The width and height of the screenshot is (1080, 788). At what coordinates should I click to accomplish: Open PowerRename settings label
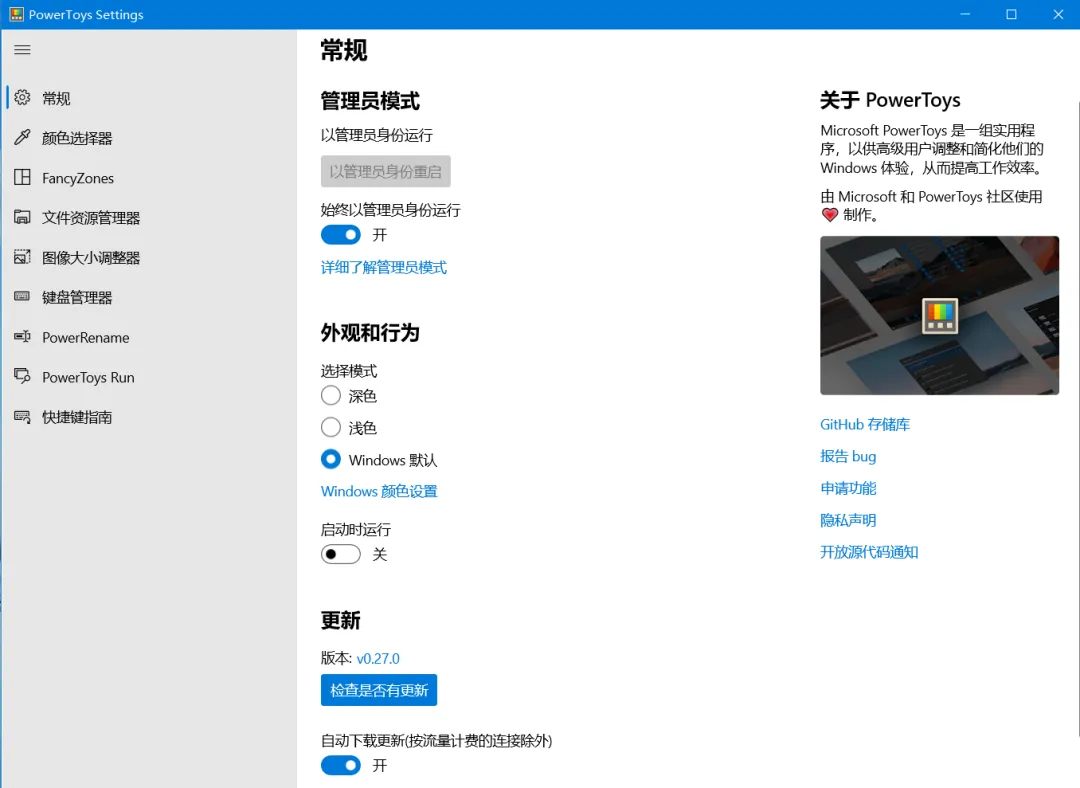click(85, 338)
